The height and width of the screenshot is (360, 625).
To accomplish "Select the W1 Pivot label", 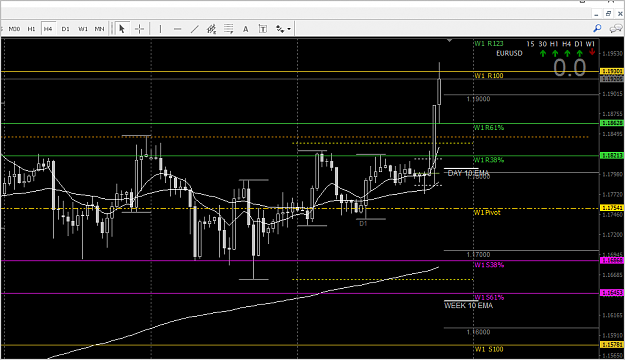I will coord(487,212).
